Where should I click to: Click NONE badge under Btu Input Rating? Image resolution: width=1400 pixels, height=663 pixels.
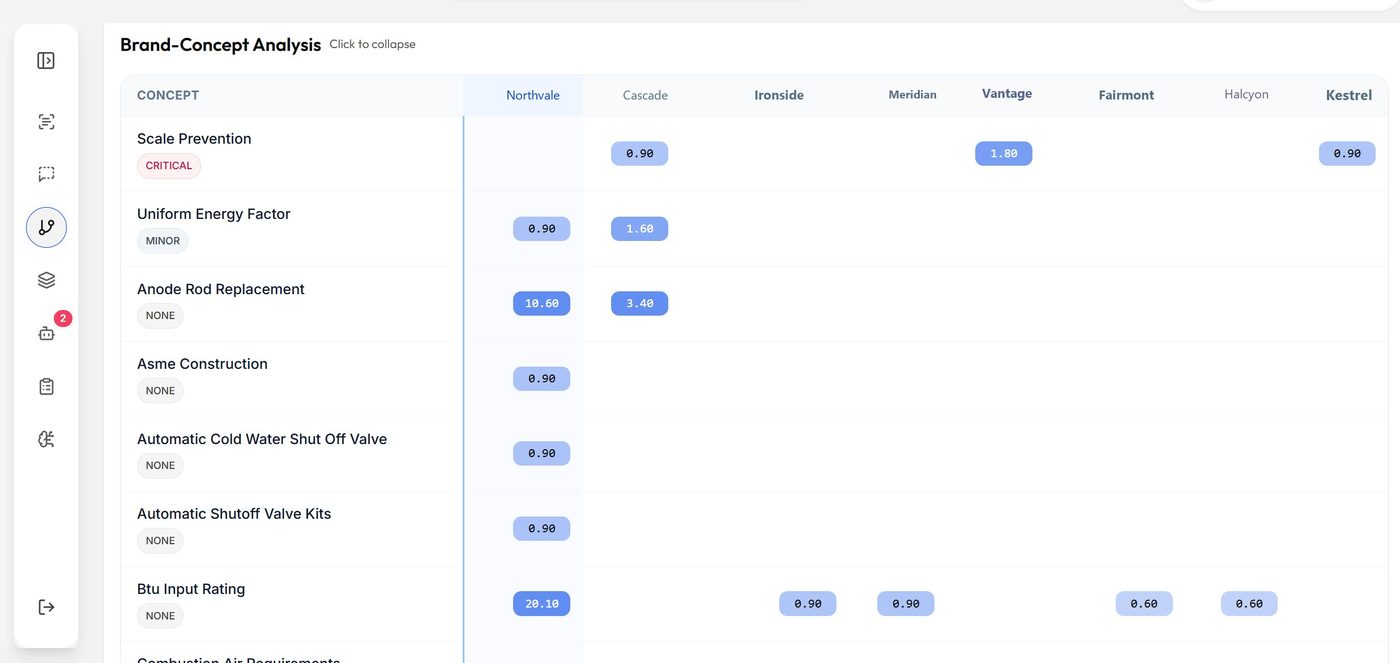click(160, 616)
